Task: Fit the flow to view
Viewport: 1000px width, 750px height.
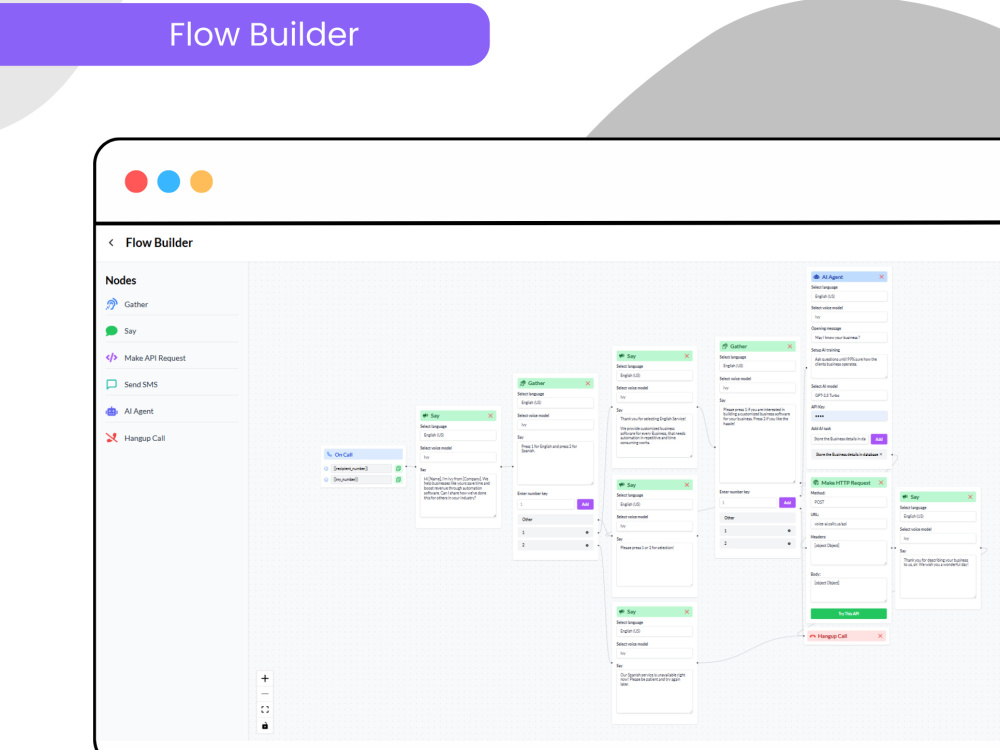Action: pyautogui.click(x=265, y=710)
